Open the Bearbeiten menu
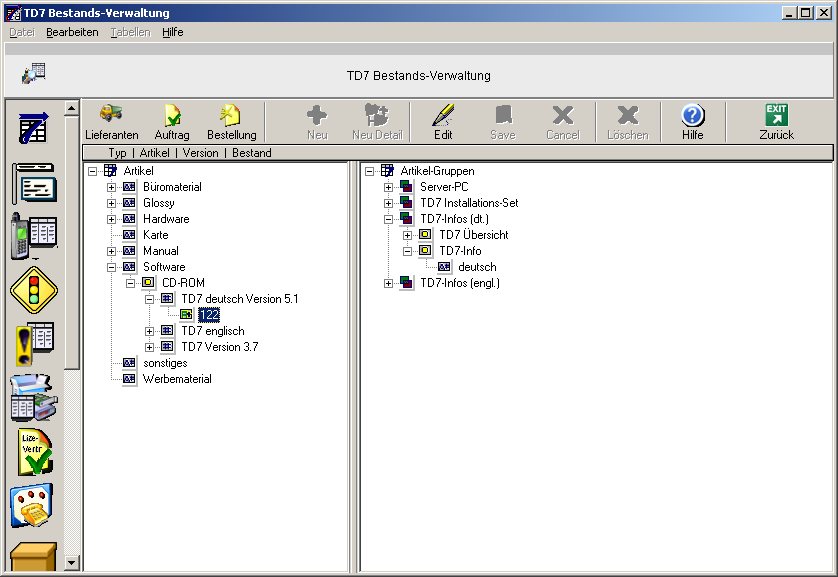Viewport: 838px width, 577px height. [x=72, y=32]
